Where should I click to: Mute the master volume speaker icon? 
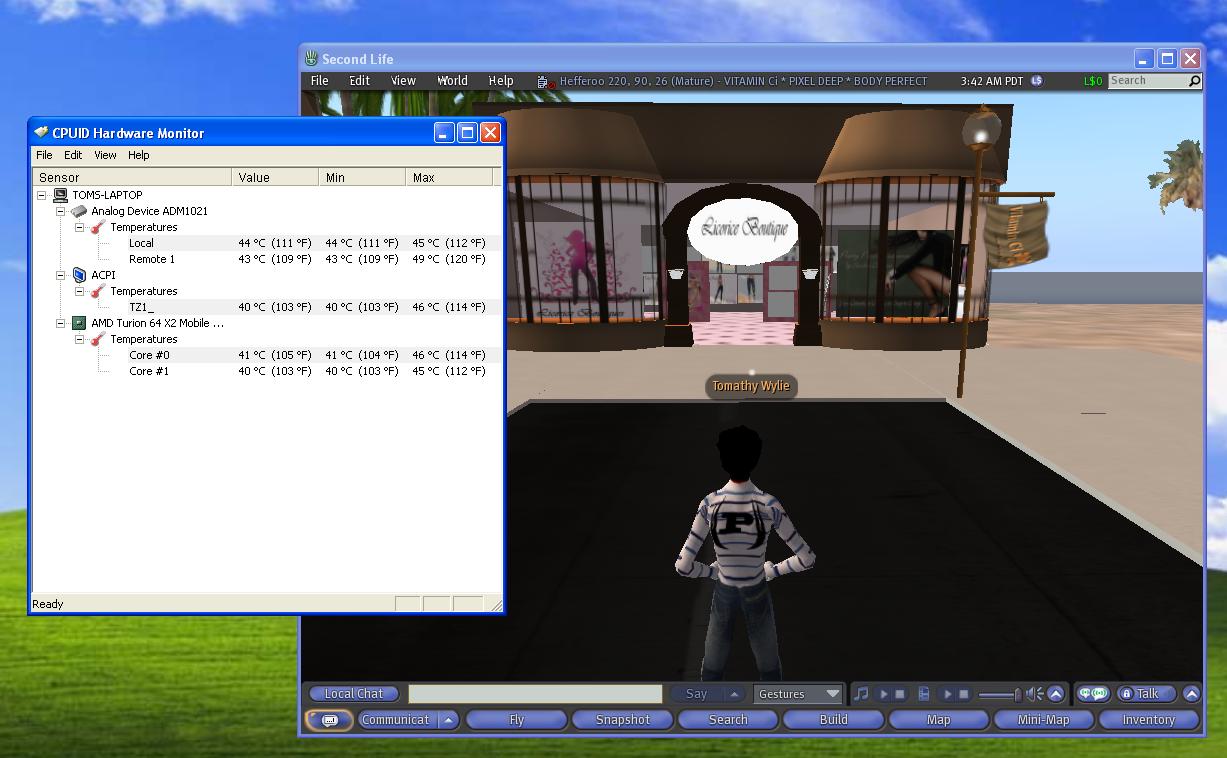click(x=1034, y=694)
